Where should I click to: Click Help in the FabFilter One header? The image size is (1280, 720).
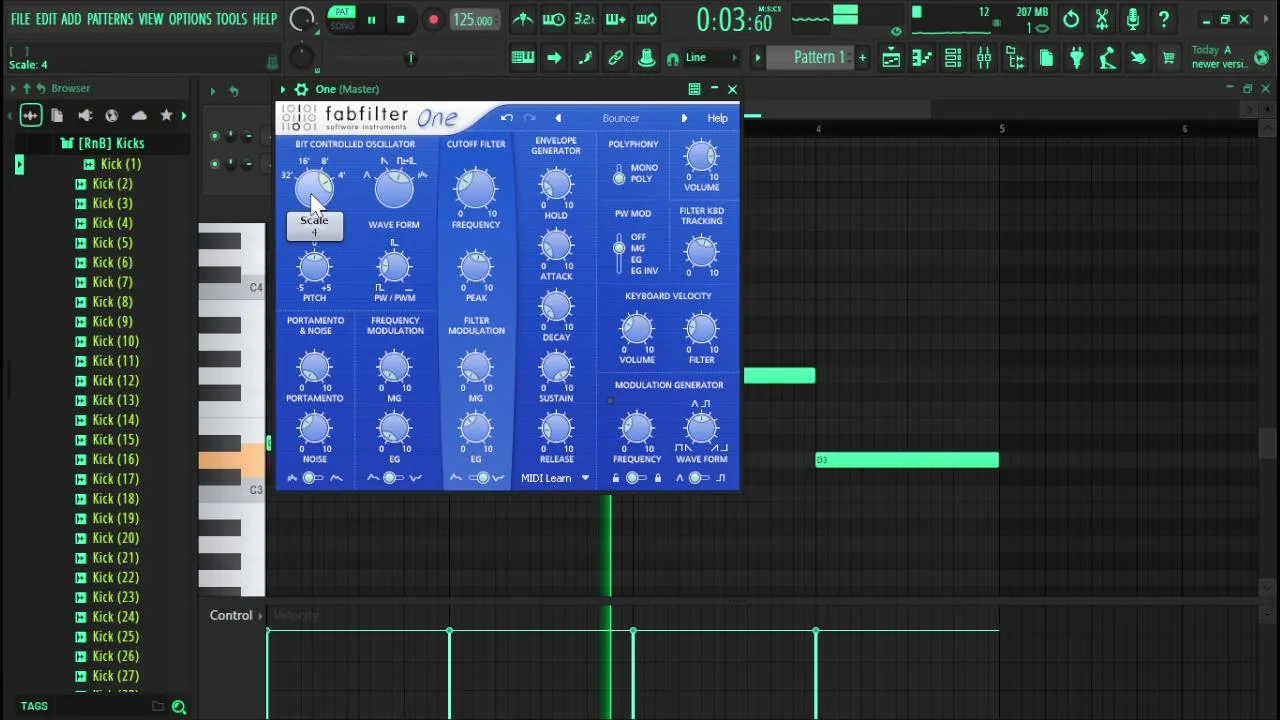tap(718, 118)
